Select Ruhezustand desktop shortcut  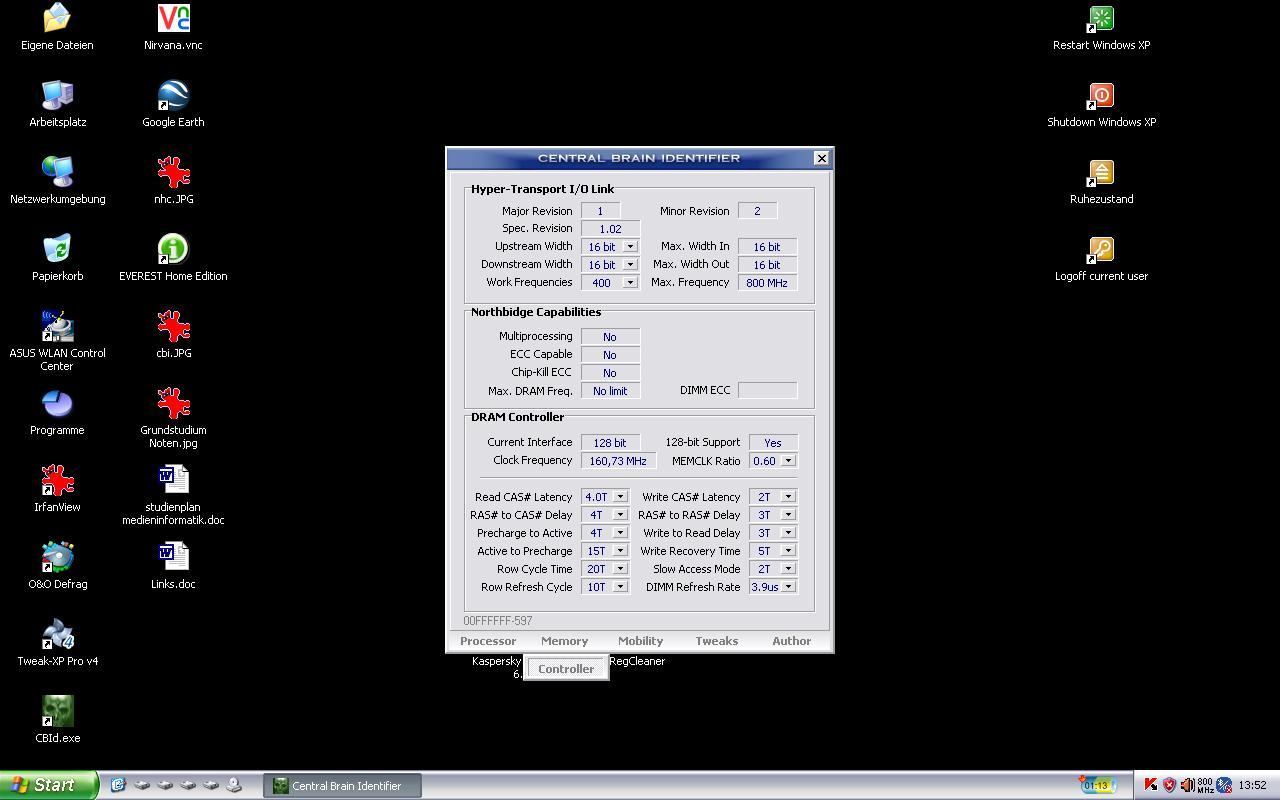tap(1101, 181)
